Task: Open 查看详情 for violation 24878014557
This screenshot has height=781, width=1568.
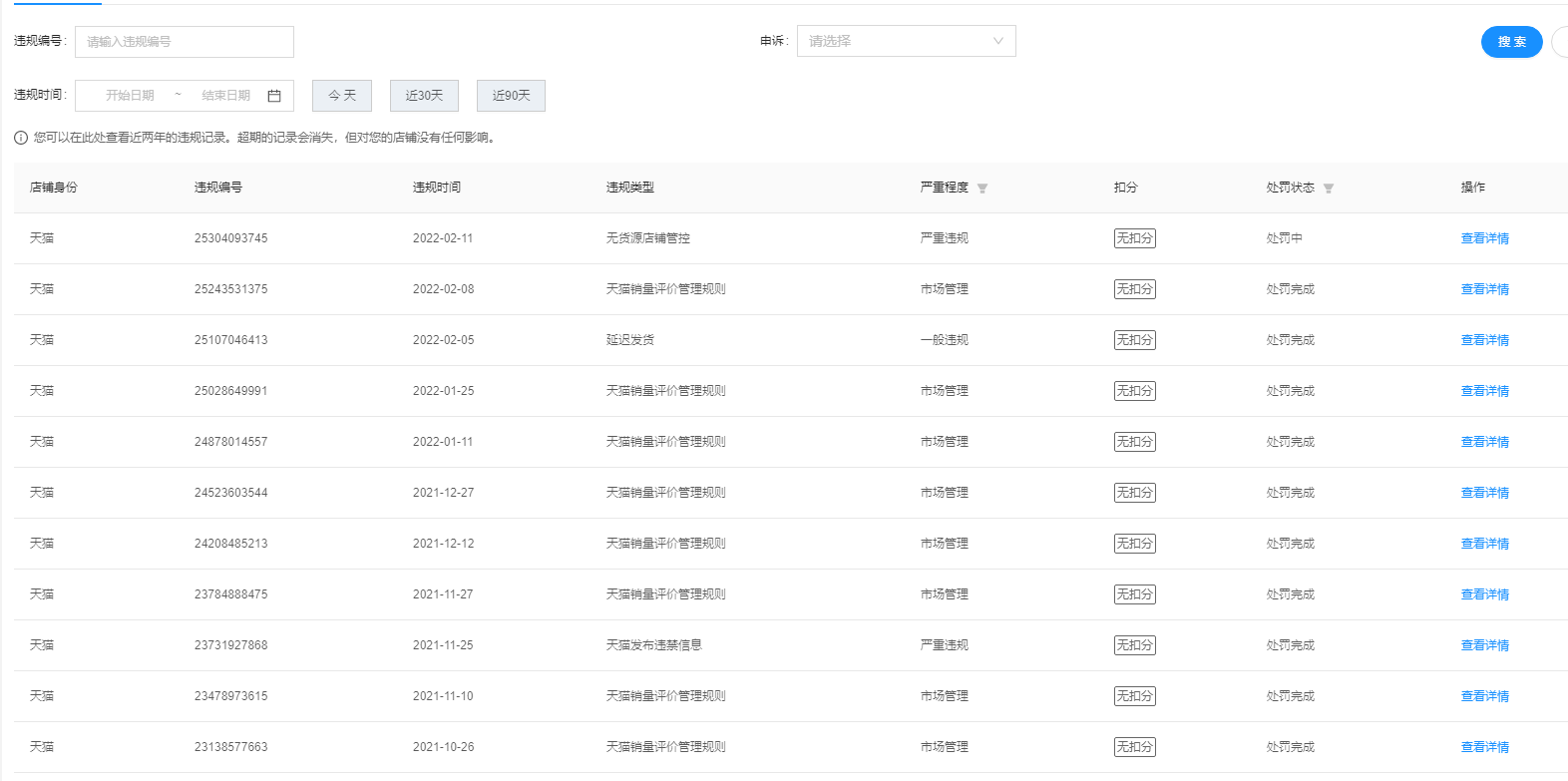Action: click(x=1485, y=442)
